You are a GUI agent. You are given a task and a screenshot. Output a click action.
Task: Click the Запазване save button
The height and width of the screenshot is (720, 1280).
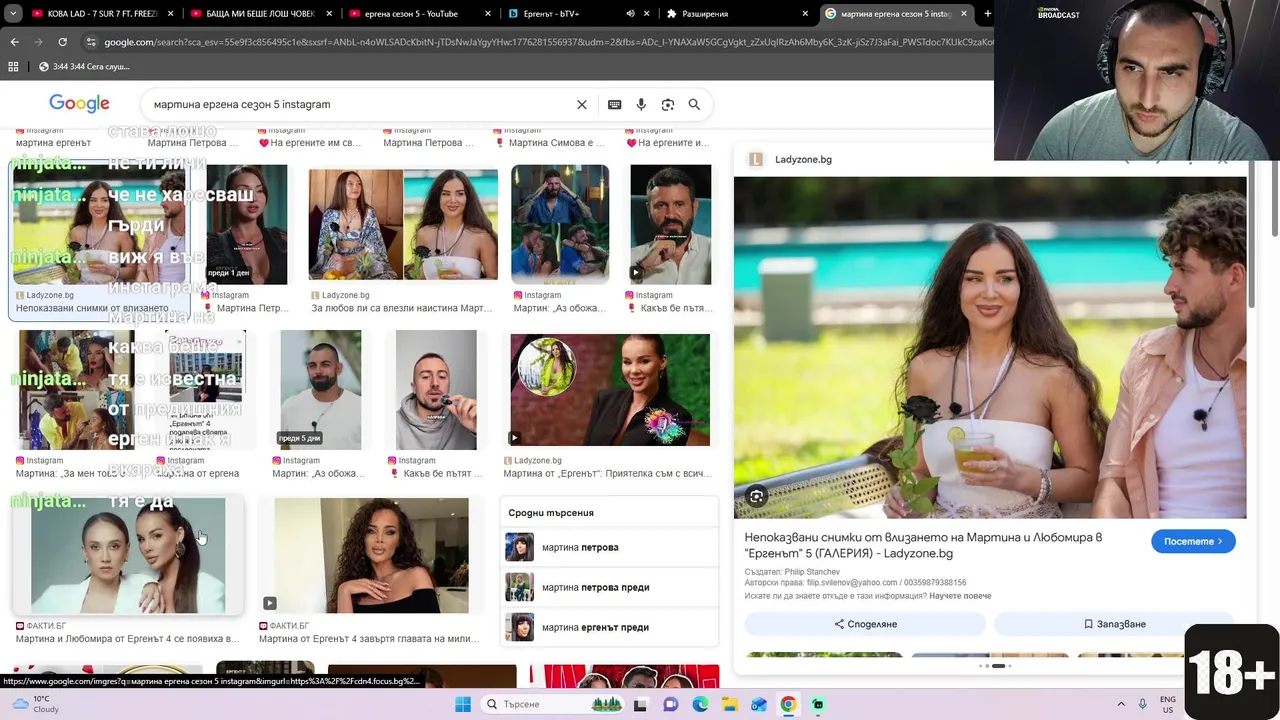pyautogui.click(x=1114, y=624)
